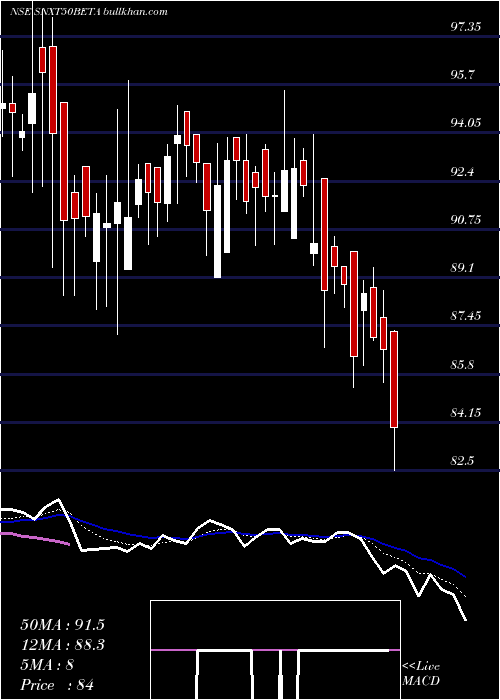
Task: Click the last red candlestick near 84.15
Action: [x=394, y=379]
